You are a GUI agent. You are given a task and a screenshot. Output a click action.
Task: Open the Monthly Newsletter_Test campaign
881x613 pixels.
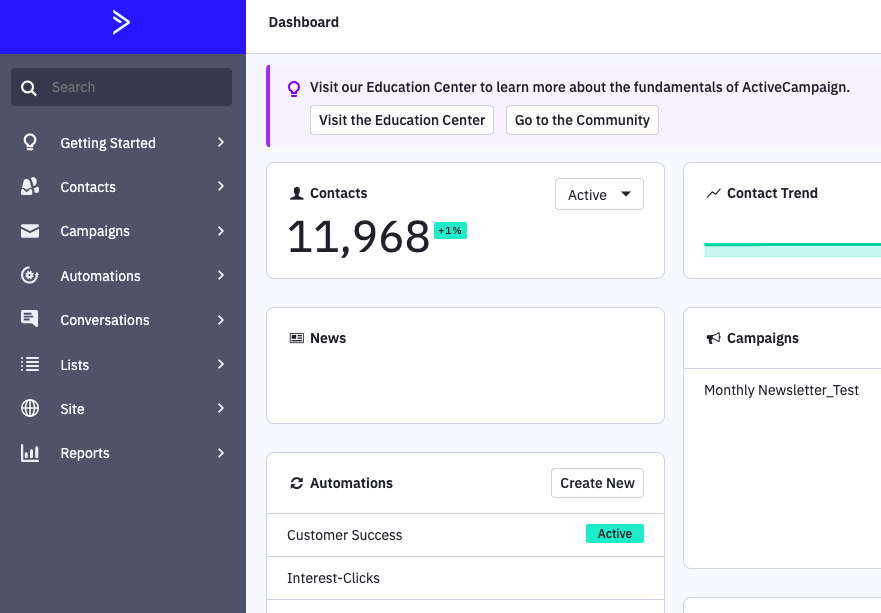click(781, 390)
